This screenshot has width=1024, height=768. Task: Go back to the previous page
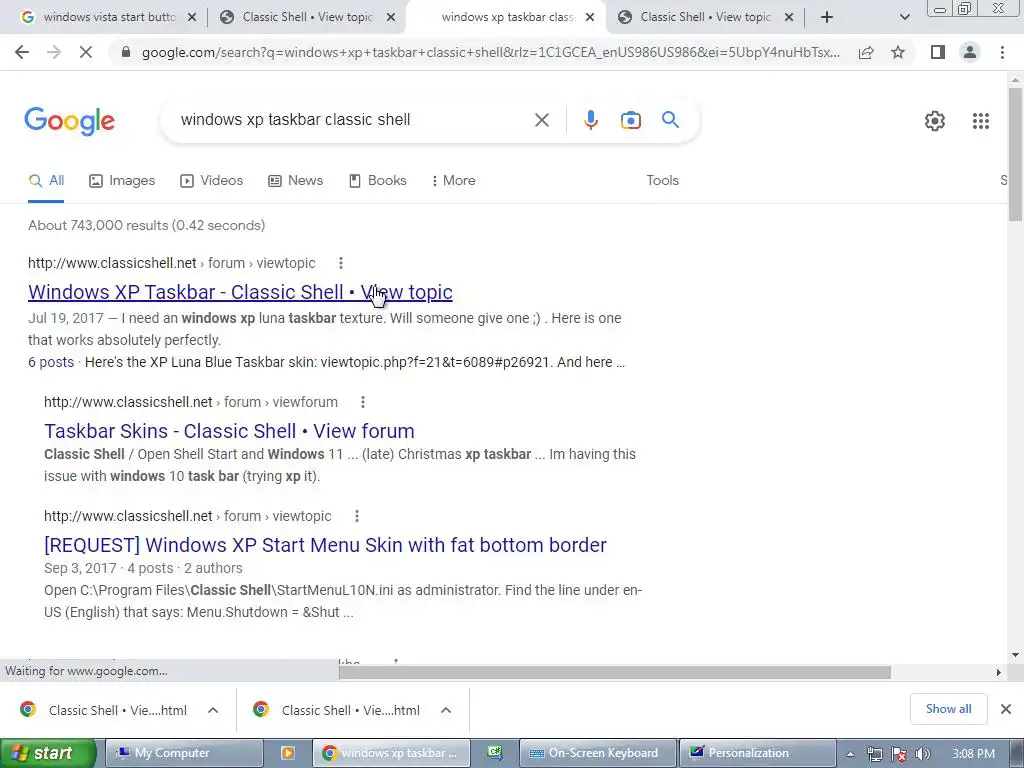pyautogui.click(x=22, y=52)
